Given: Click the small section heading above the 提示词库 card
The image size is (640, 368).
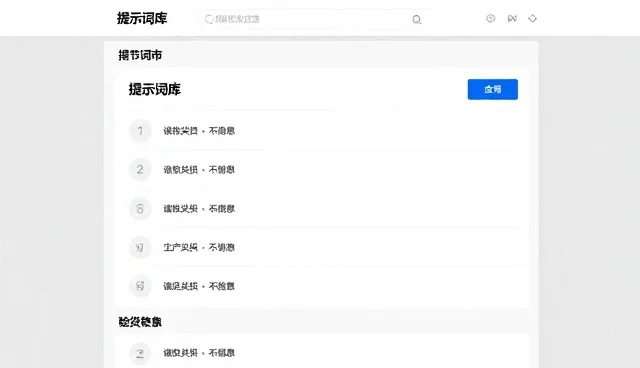Looking at the screenshot, I should [140, 55].
